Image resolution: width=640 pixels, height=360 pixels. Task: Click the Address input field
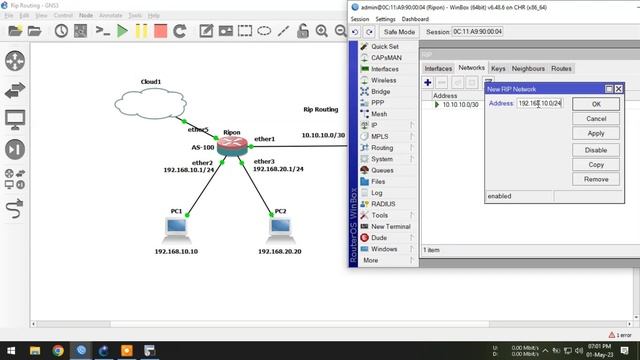[x=540, y=104]
